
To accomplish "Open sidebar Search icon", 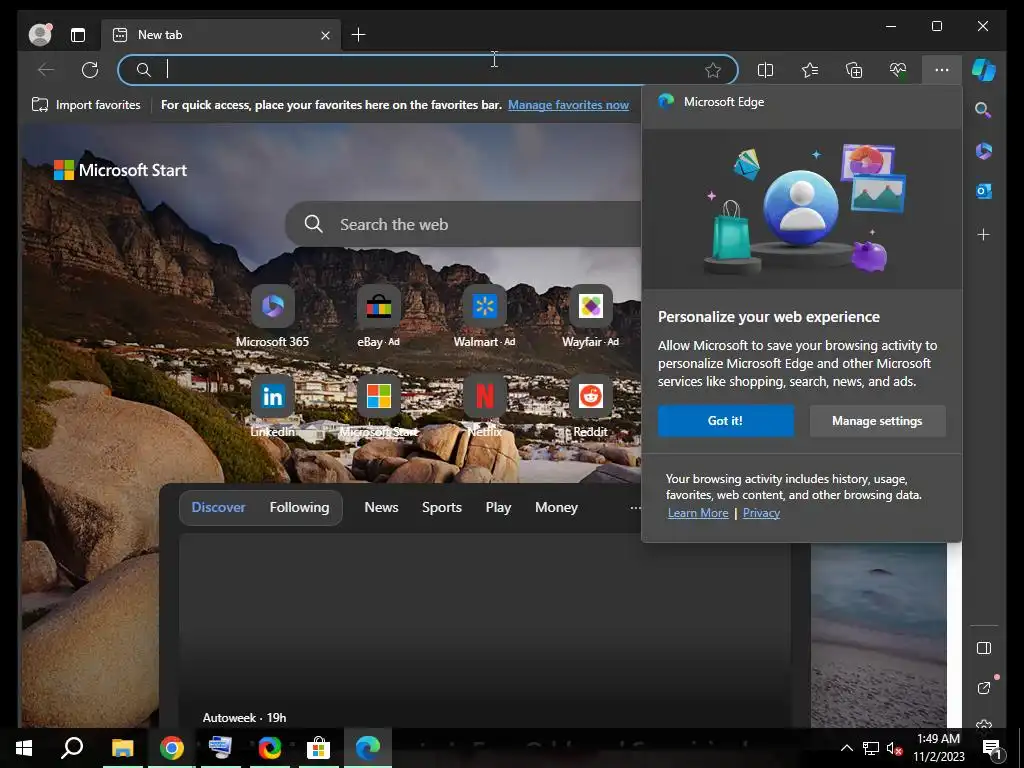I will 983,110.
